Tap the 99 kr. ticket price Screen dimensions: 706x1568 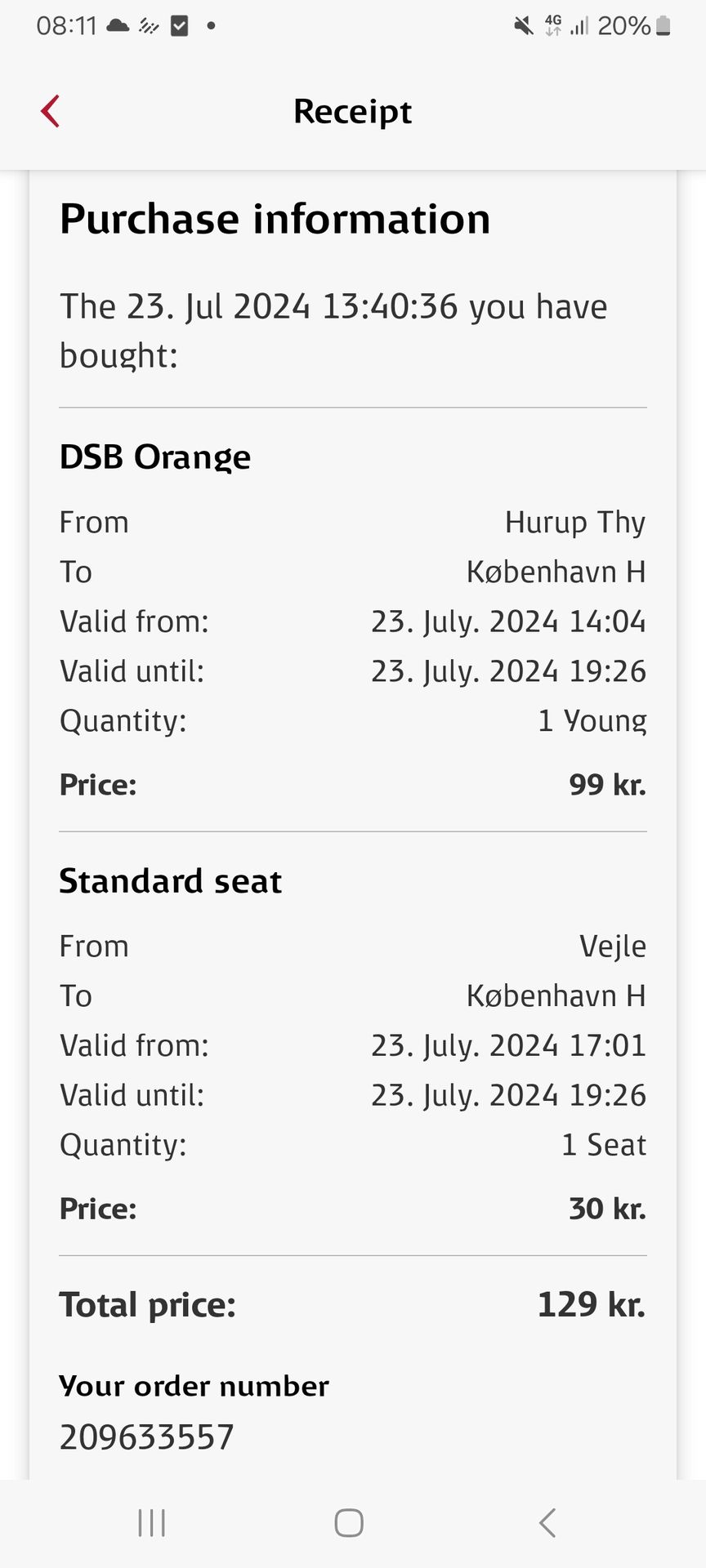[x=607, y=785]
